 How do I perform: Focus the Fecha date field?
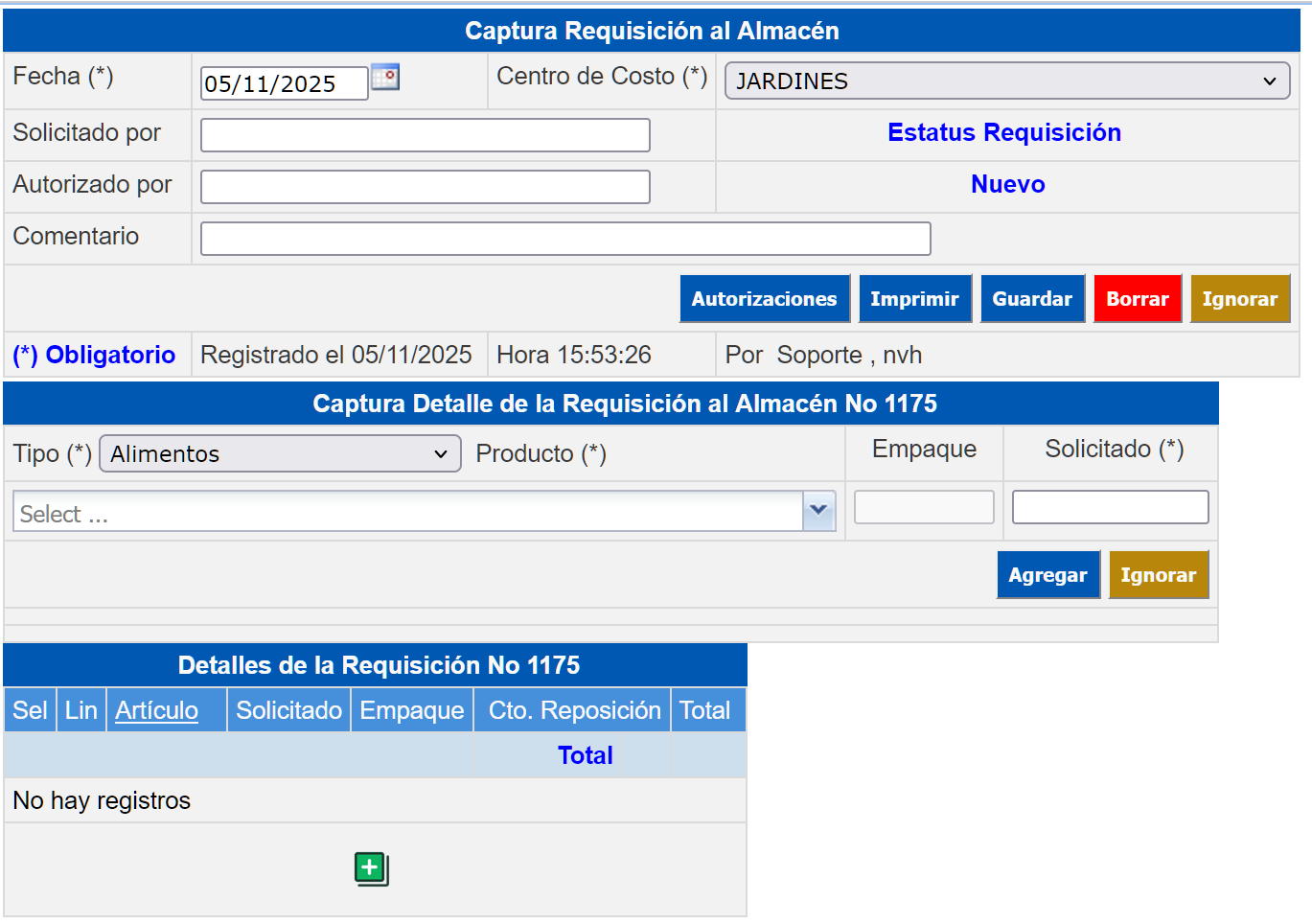tap(283, 84)
